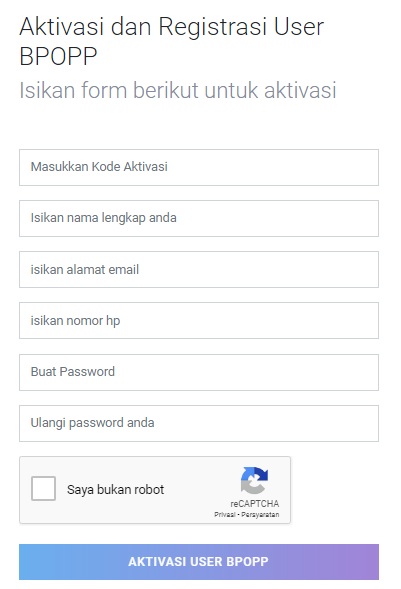This screenshot has width=401, height=589.
Task: Click the "Saya bukan robot" label text
Action: (x=116, y=489)
